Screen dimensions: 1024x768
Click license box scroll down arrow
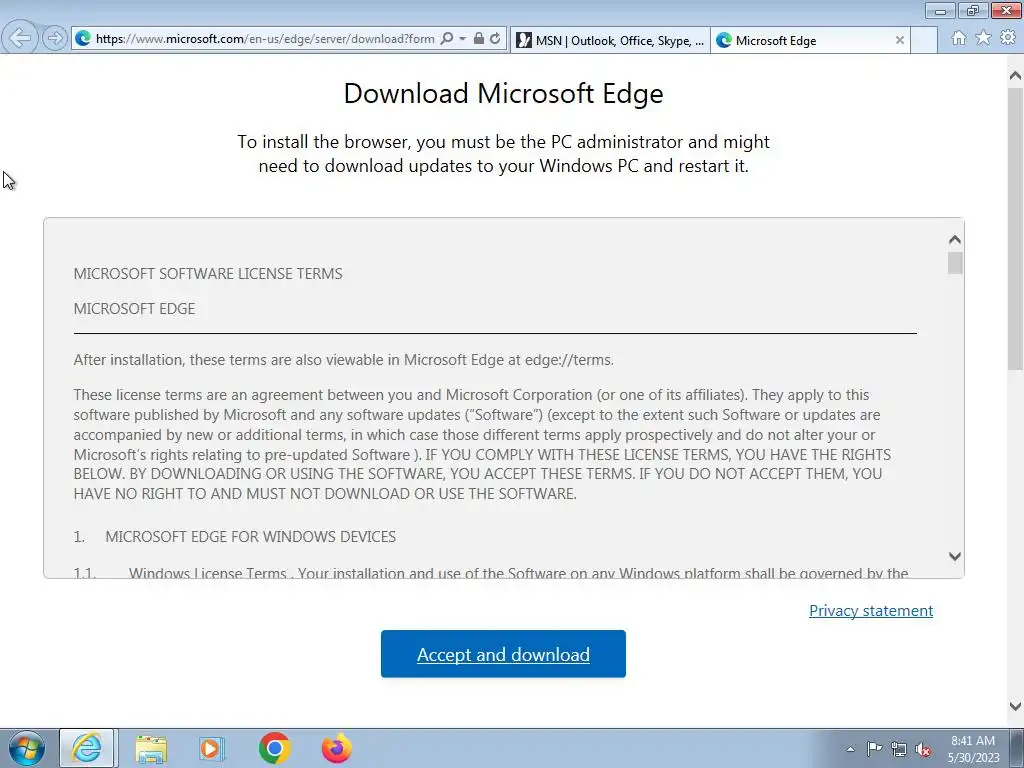955,556
